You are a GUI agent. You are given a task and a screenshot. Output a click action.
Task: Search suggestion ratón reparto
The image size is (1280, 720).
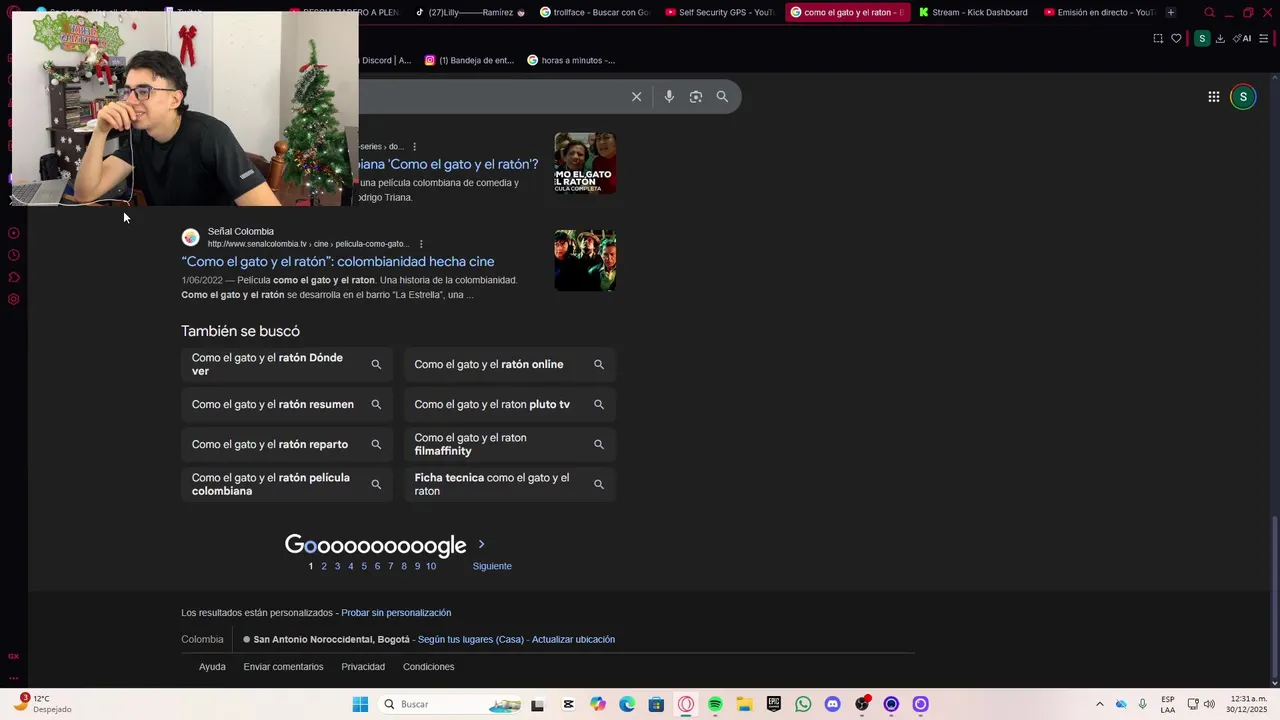287,445
